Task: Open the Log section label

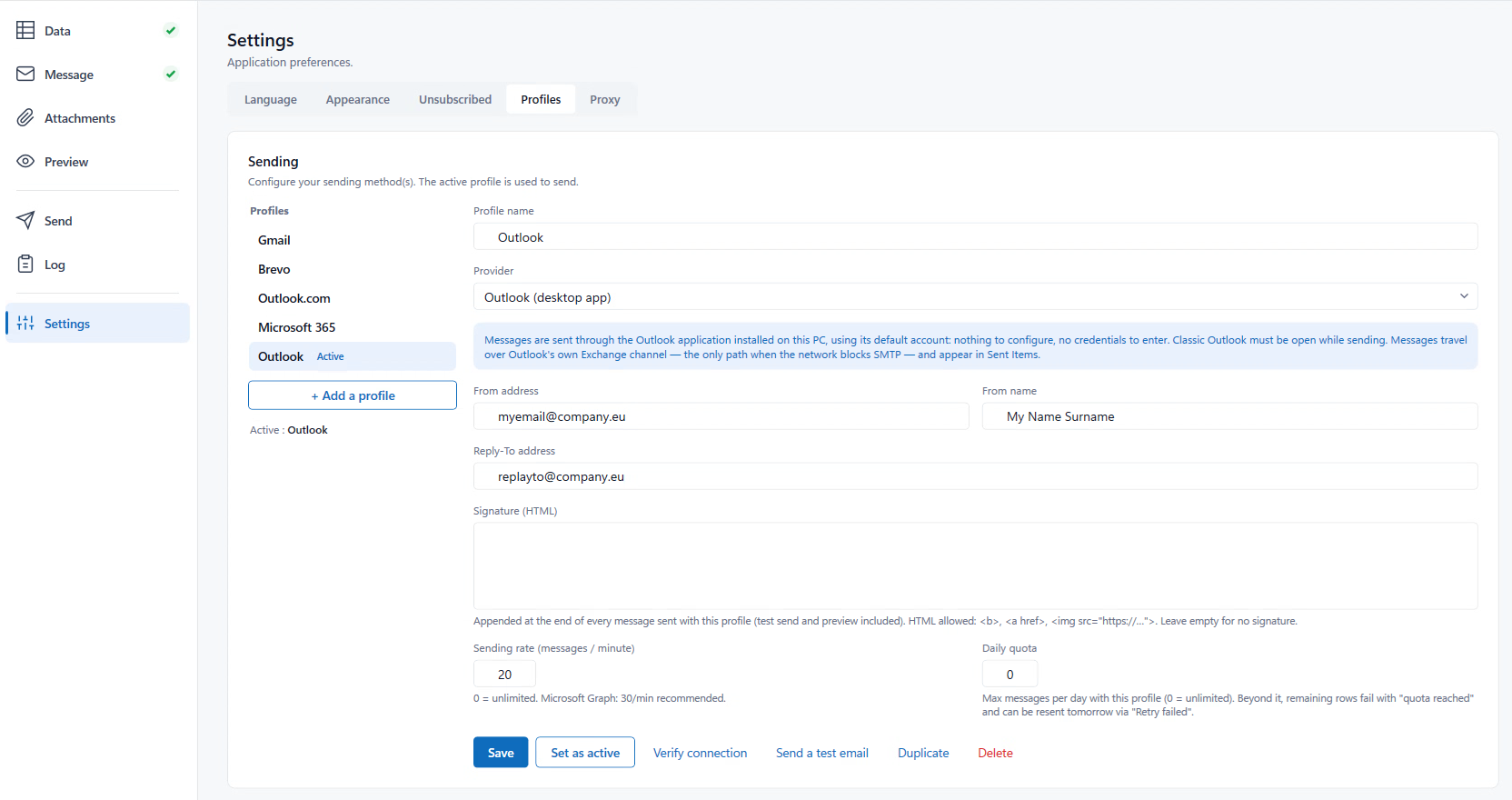Action: [55, 265]
